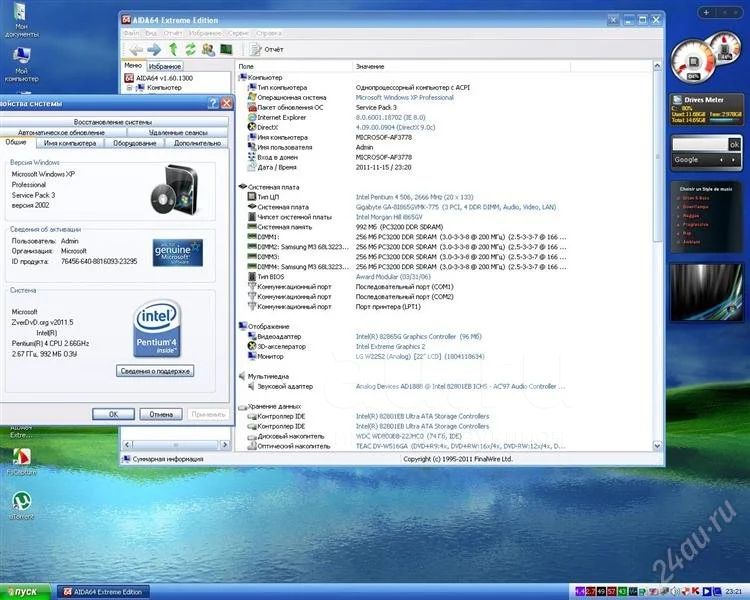
Task: Click the Сведения о поддержке button
Action: tap(155, 371)
